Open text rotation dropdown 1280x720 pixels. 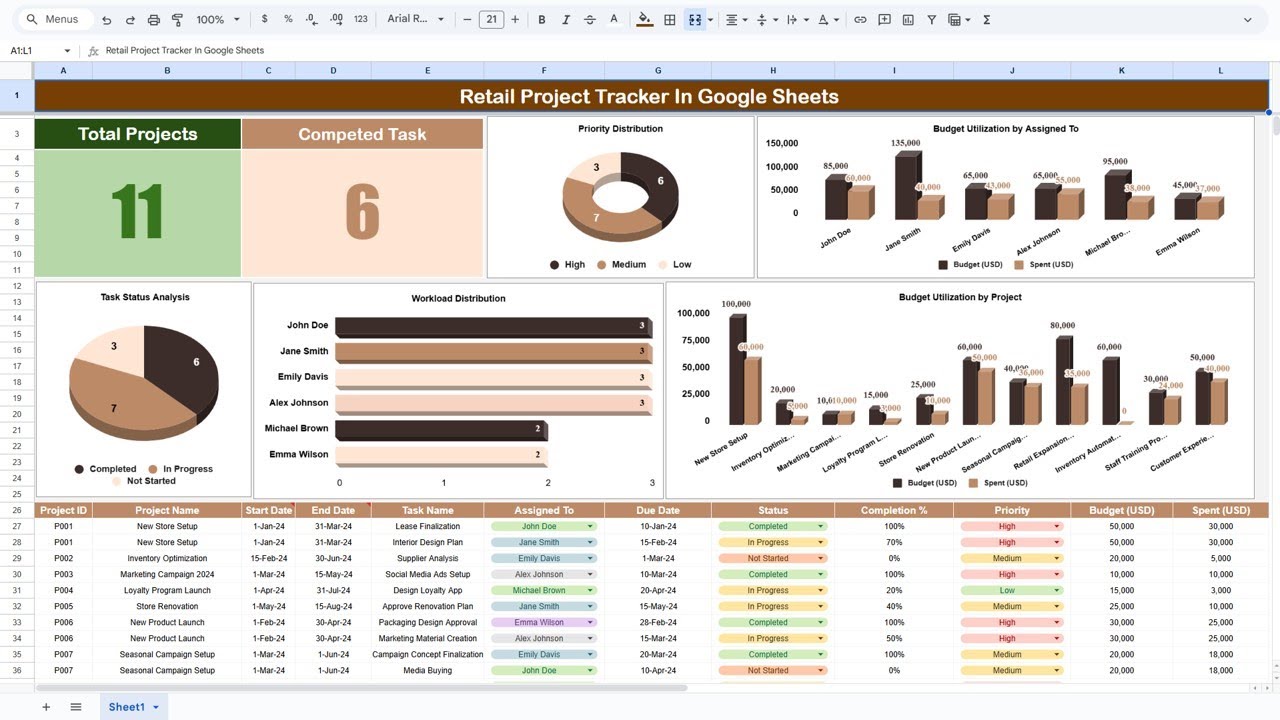[x=827, y=19]
